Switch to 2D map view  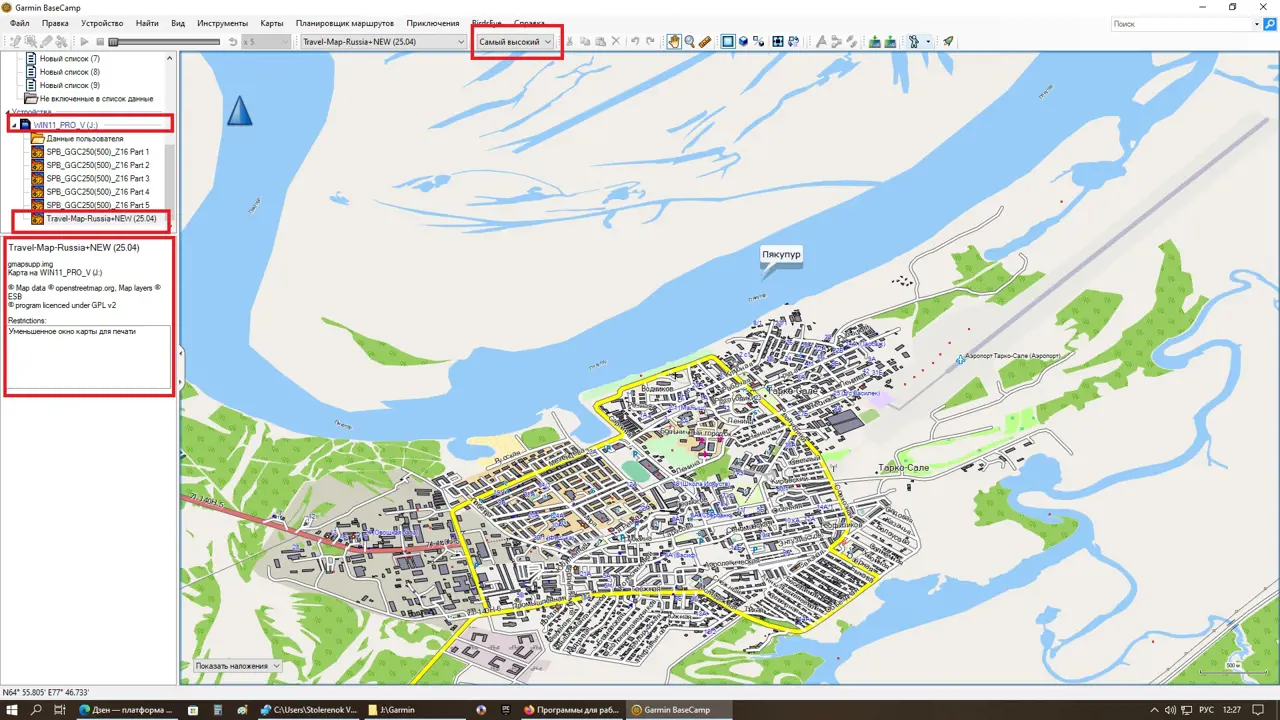[728, 42]
